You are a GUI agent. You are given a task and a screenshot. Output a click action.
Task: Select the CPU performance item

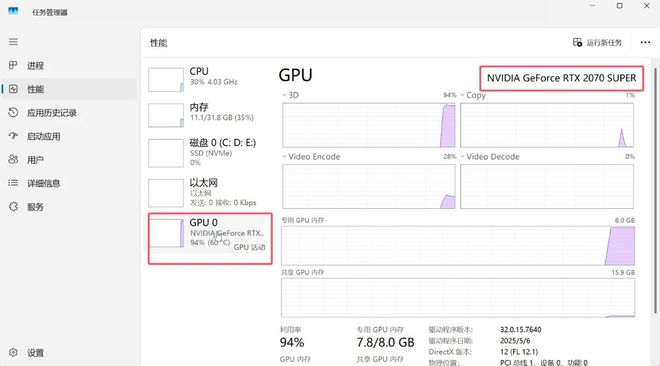point(210,79)
